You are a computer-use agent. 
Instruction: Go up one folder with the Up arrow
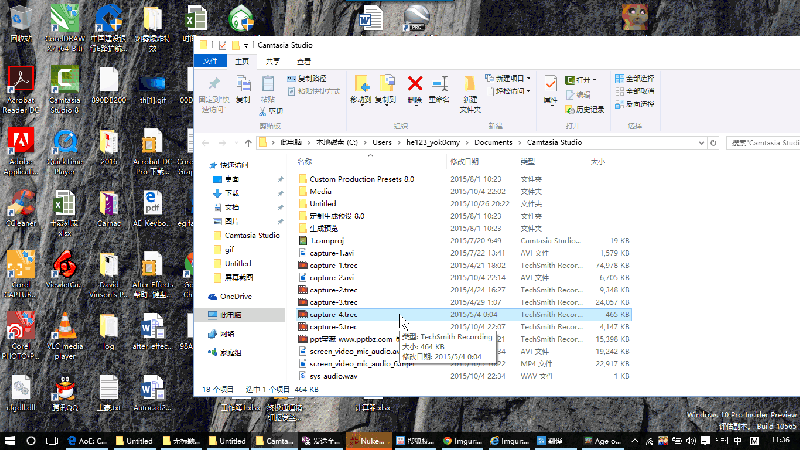pos(248,143)
